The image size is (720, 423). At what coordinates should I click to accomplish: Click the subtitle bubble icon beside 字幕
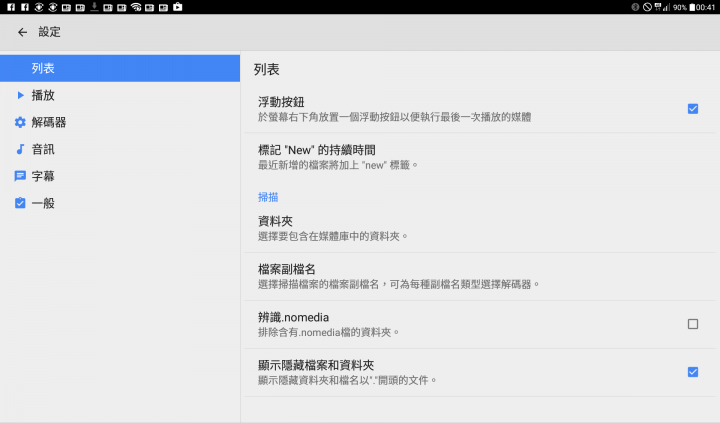pos(20,176)
